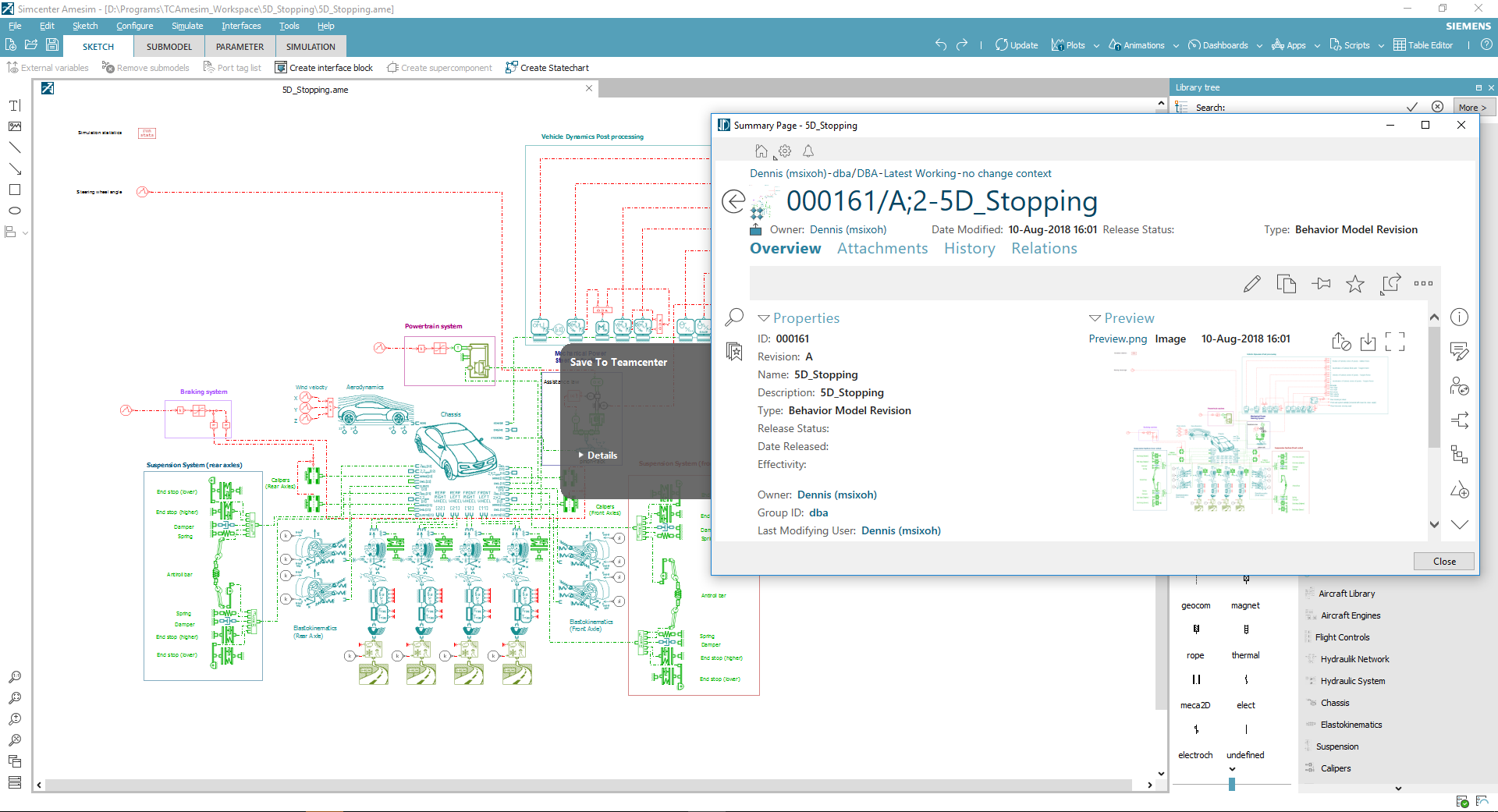Pin the 5D_Stopping item
The width and height of the screenshot is (1498, 812).
pyautogui.click(x=1322, y=284)
